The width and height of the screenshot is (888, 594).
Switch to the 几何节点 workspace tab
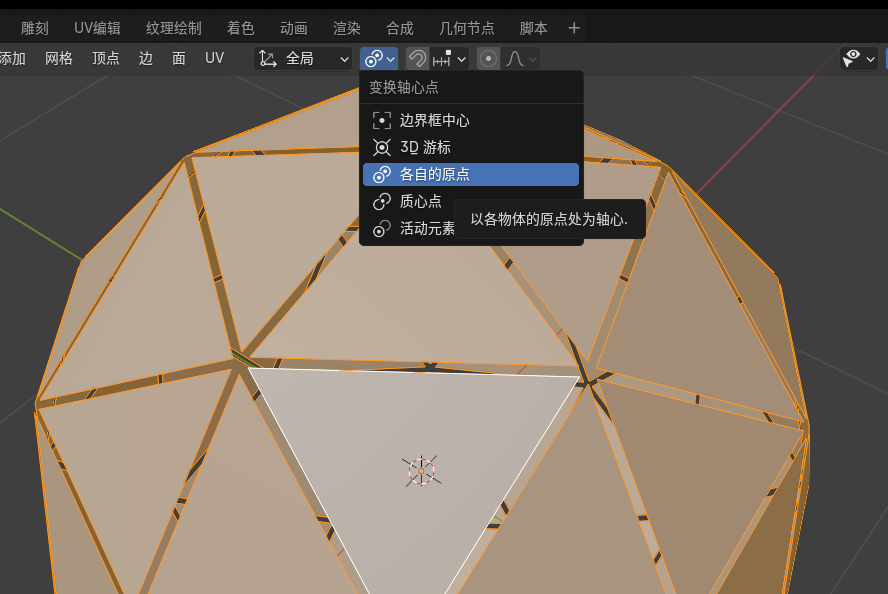[467, 28]
